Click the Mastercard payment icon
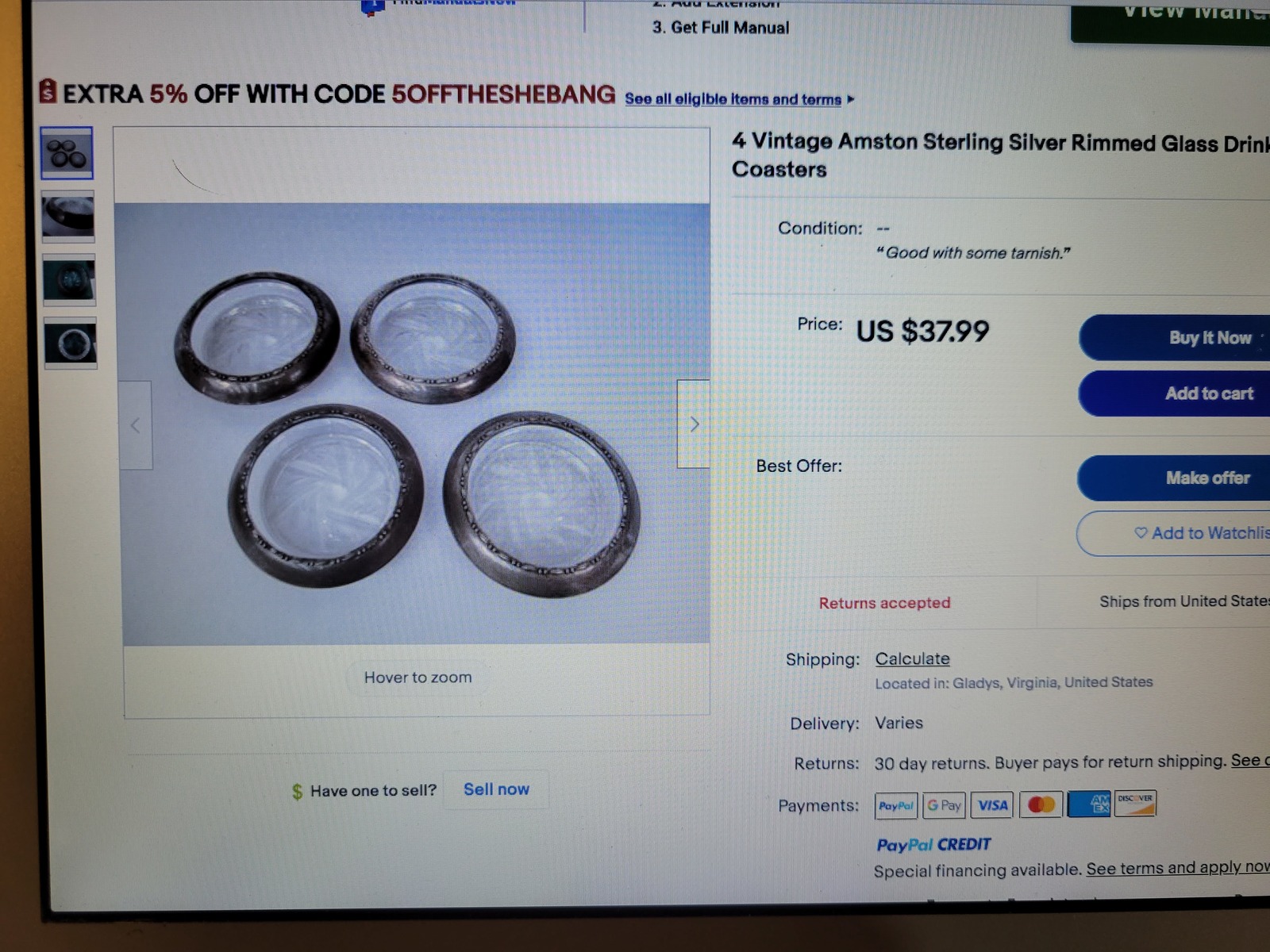This screenshot has height=952, width=1270. 1041,804
